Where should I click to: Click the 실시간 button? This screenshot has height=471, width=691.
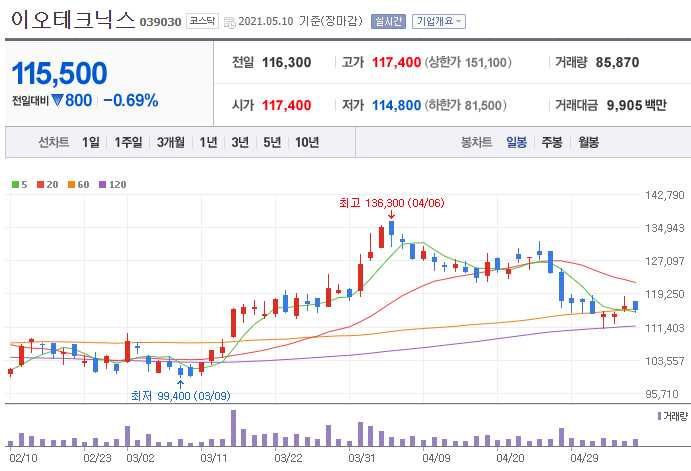point(388,21)
